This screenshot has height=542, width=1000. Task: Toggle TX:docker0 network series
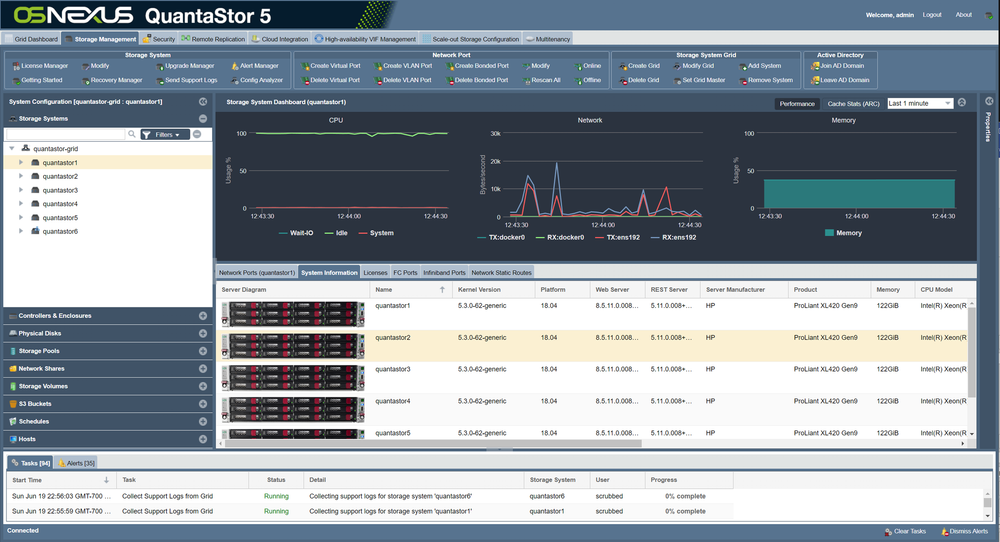click(x=501, y=238)
